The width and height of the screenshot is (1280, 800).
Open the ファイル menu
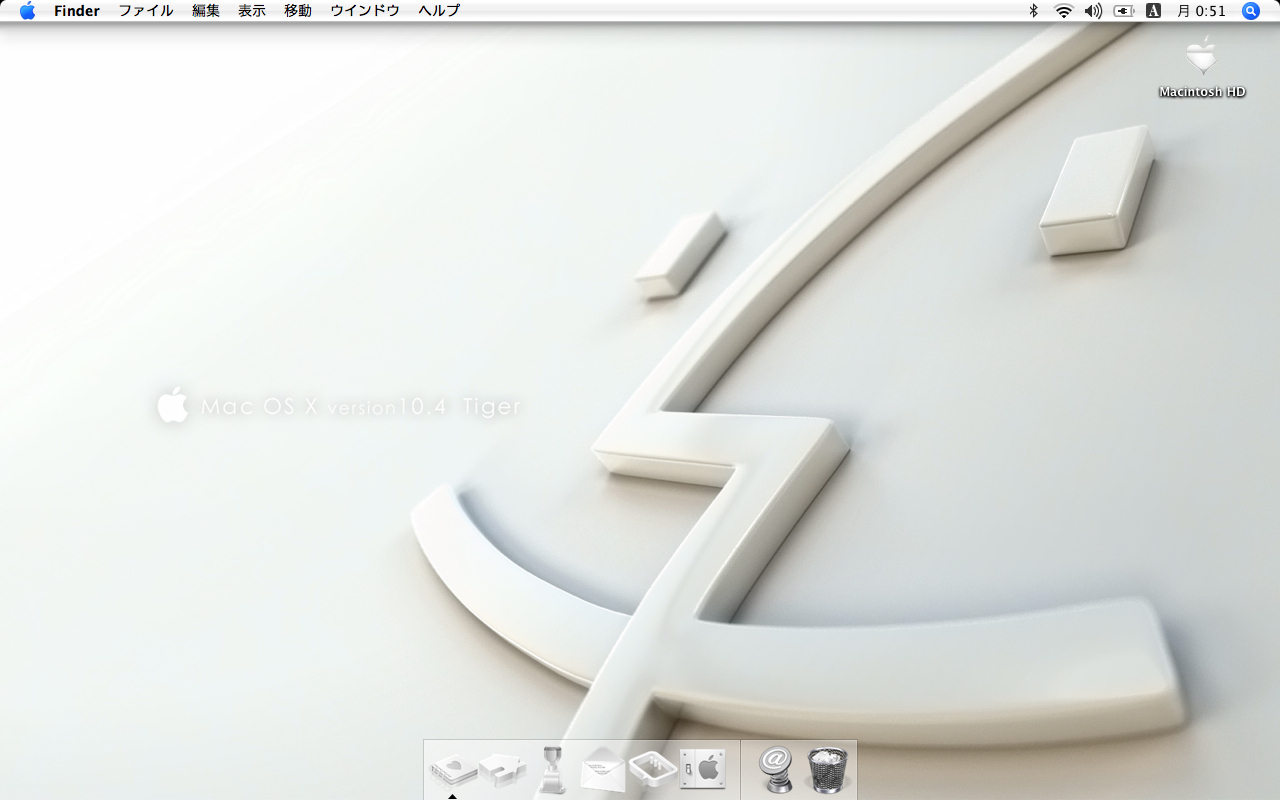146,11
